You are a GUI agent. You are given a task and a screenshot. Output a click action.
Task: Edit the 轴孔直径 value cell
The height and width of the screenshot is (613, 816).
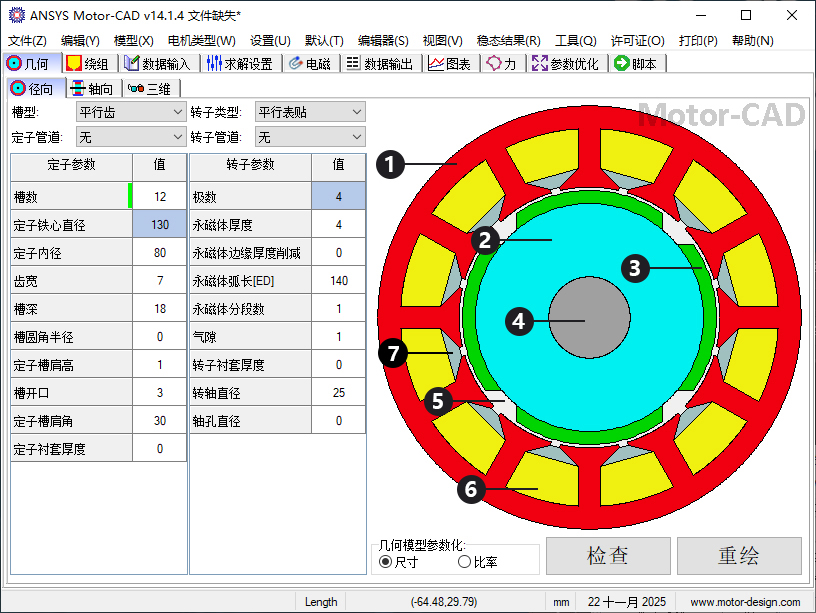339,421
